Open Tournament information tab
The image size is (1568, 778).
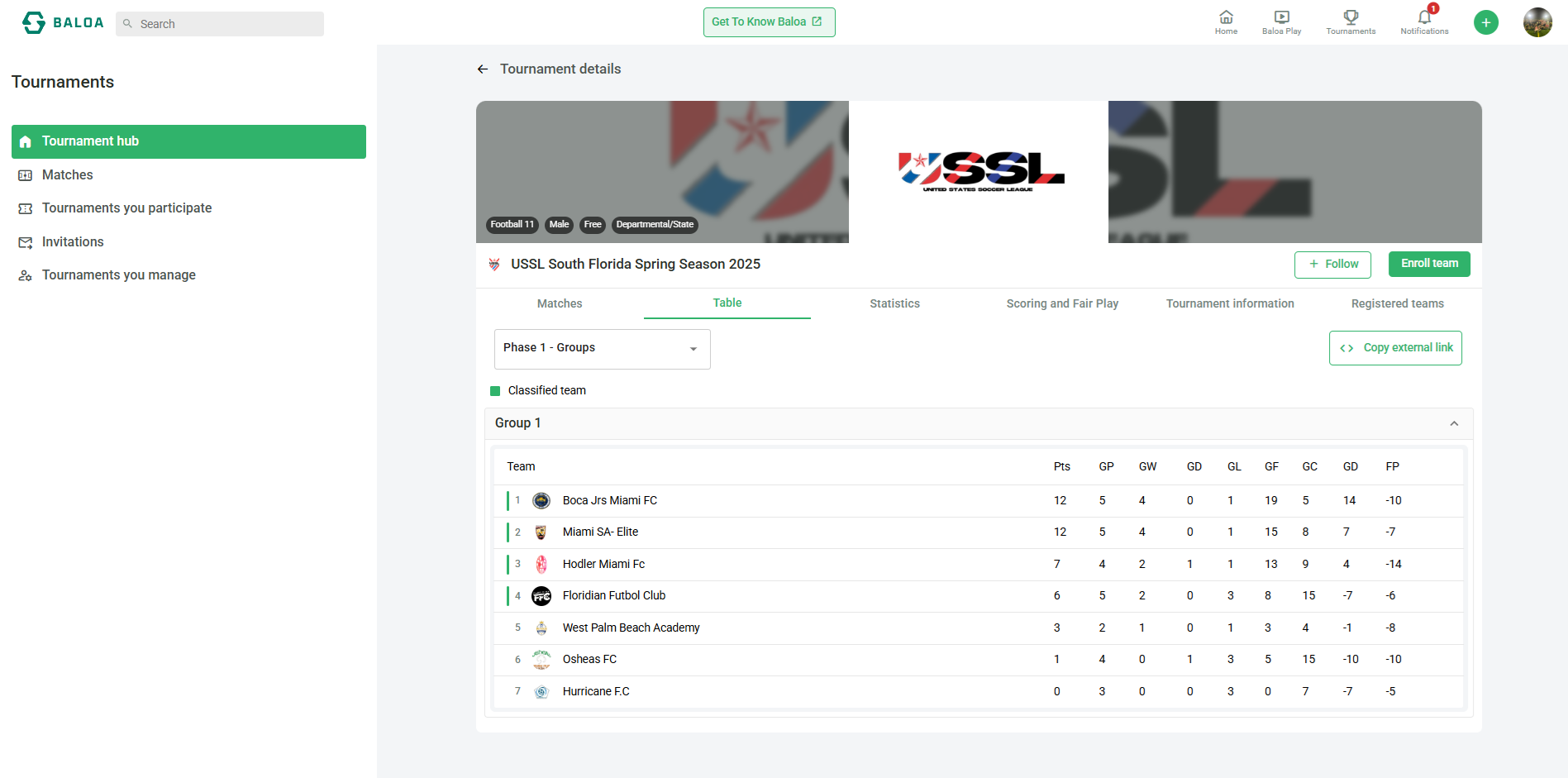(1230, 303)
